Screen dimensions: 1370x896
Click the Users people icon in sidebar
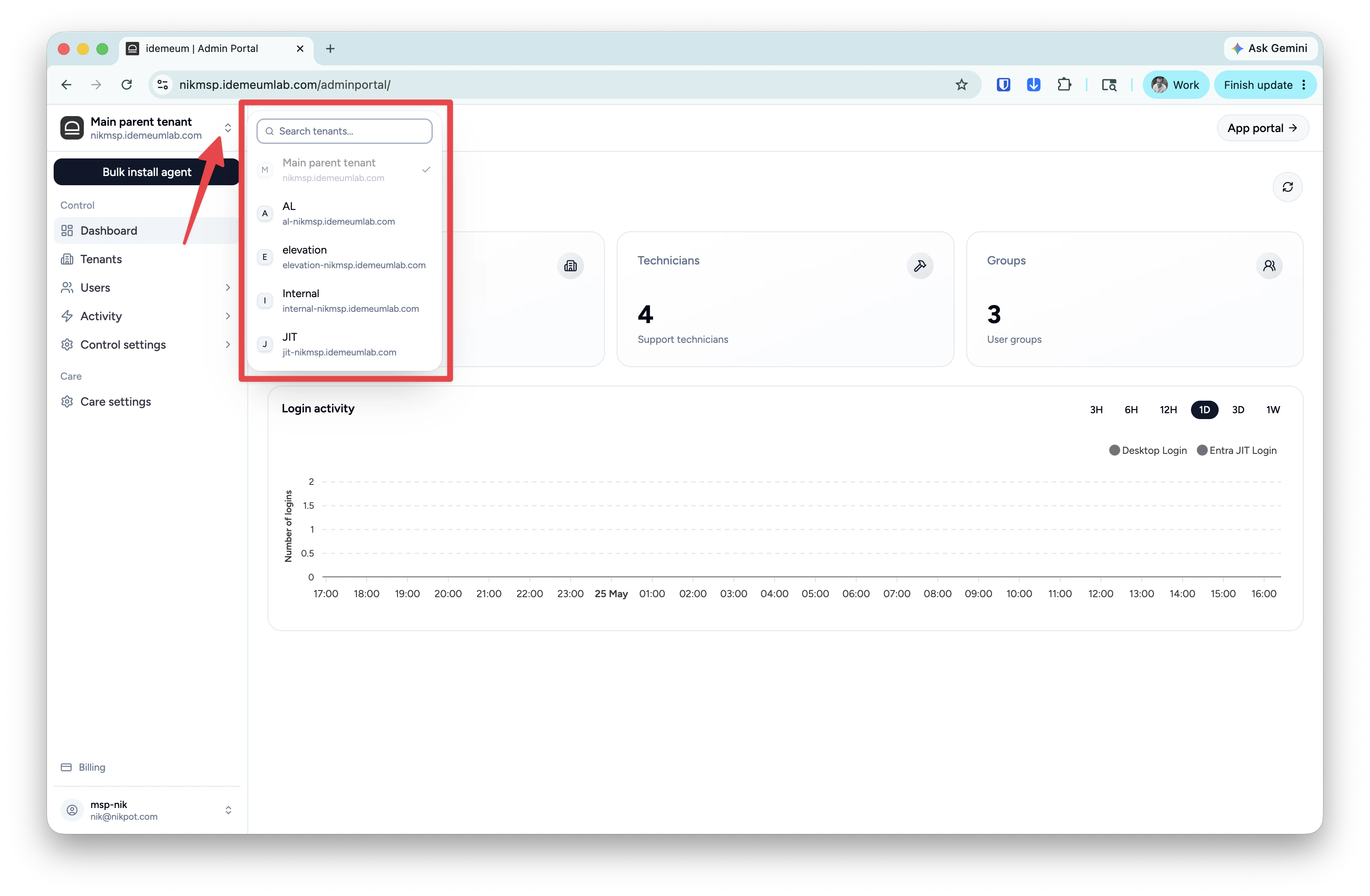tap(67, 288)
